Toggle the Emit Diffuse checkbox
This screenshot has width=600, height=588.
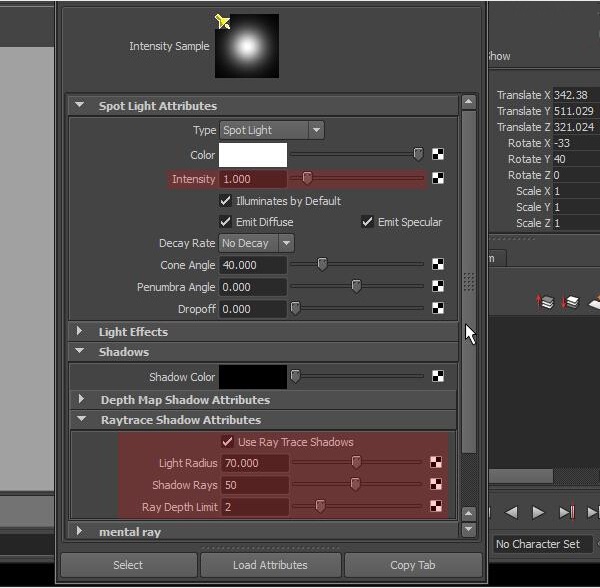click(225, 222)
